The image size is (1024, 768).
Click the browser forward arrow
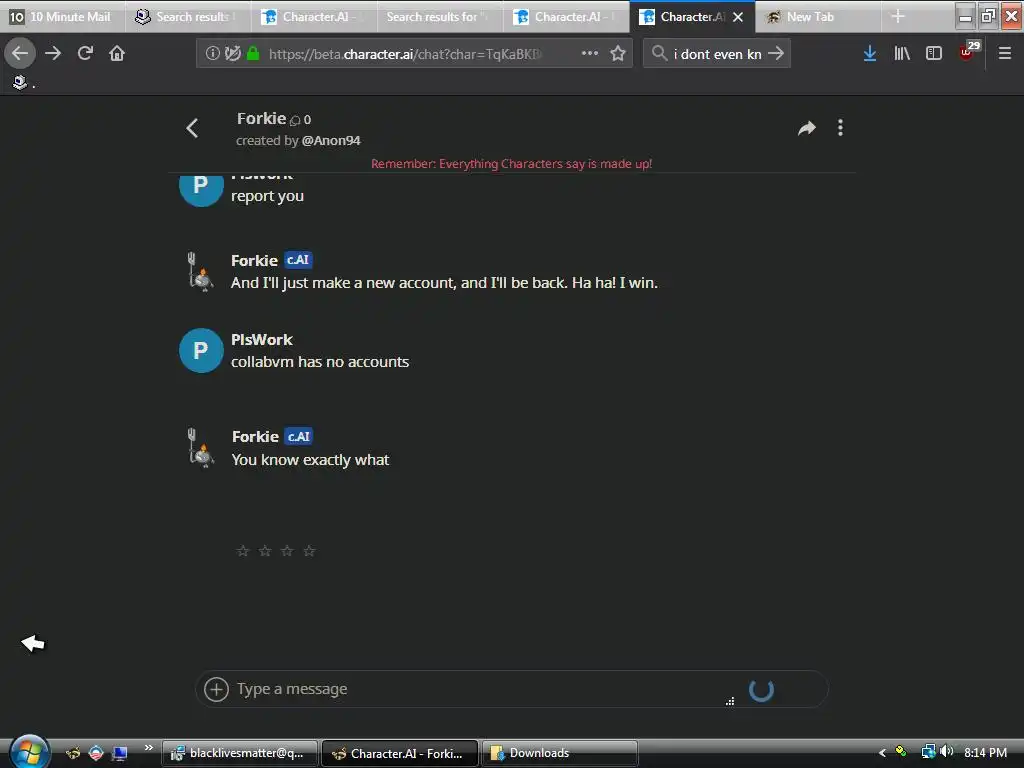pyautogui.click(x=53, y=53)
